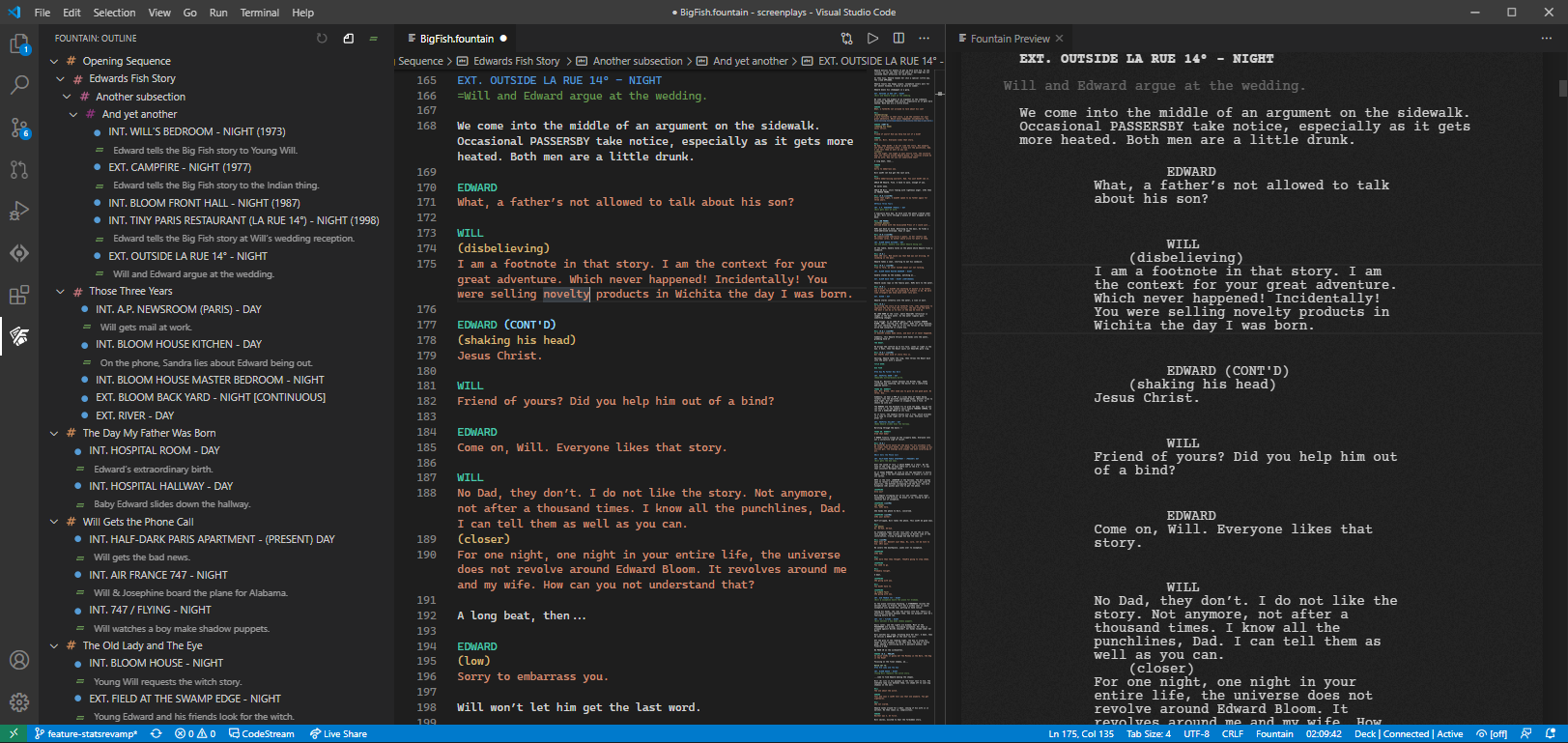The image size is (1568, 743).
Task: Select INT. HOSPITAL HALLWAY - DAY scene
Action: click(x=160, y=486)
